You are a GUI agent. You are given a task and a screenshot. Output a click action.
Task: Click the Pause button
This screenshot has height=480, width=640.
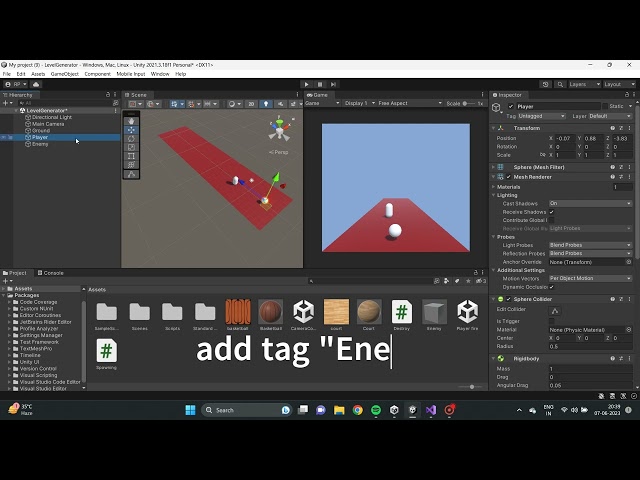tap(320, 84)
